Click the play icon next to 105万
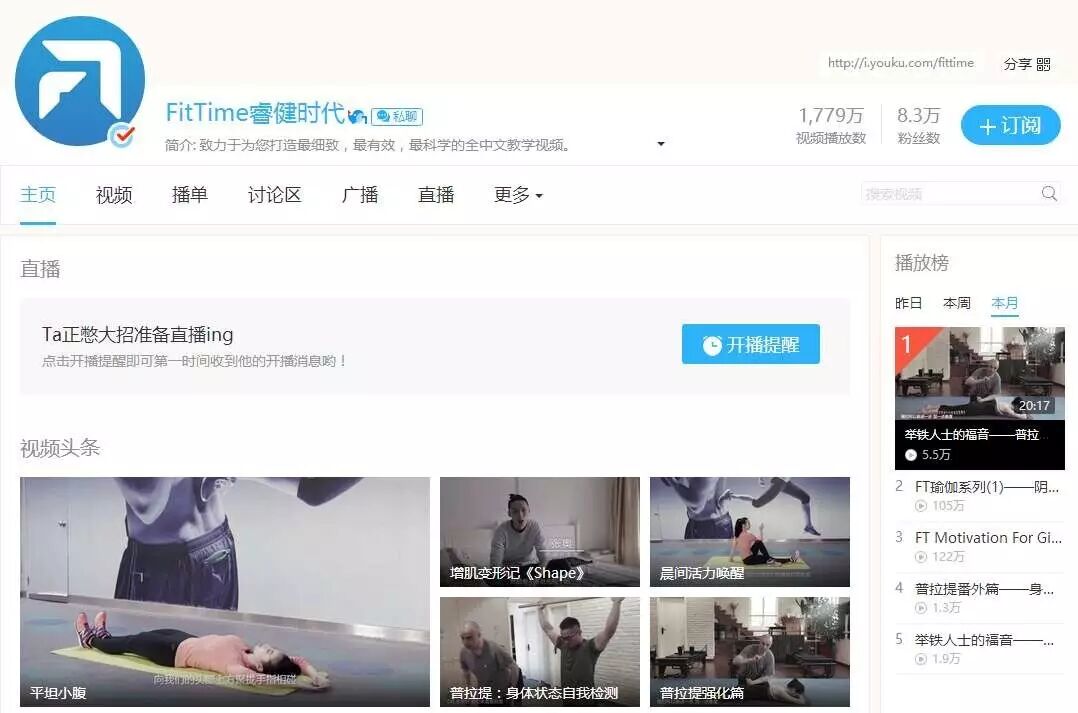 click(x=921, y=506)
